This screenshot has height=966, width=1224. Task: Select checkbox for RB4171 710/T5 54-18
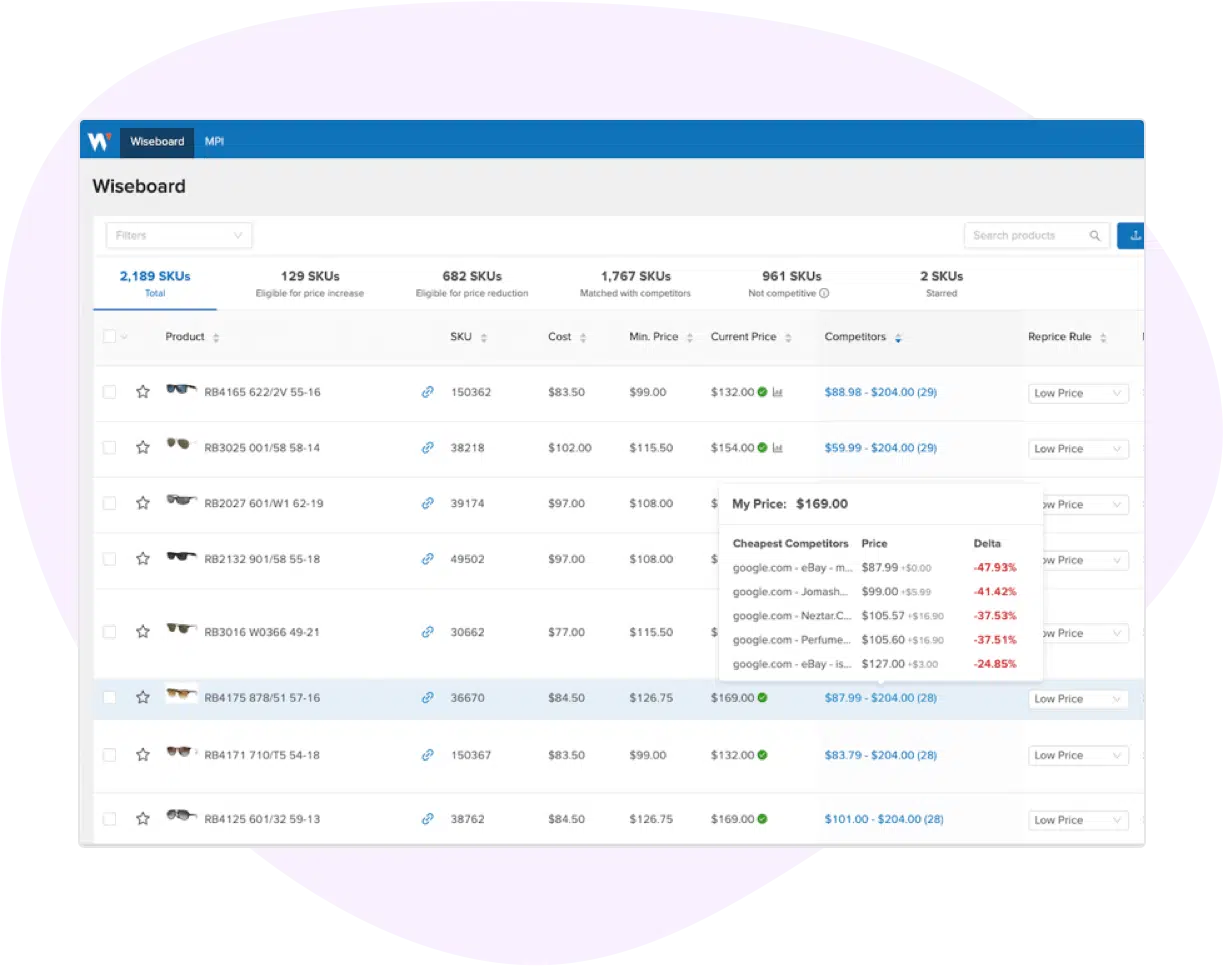[109, 755]
